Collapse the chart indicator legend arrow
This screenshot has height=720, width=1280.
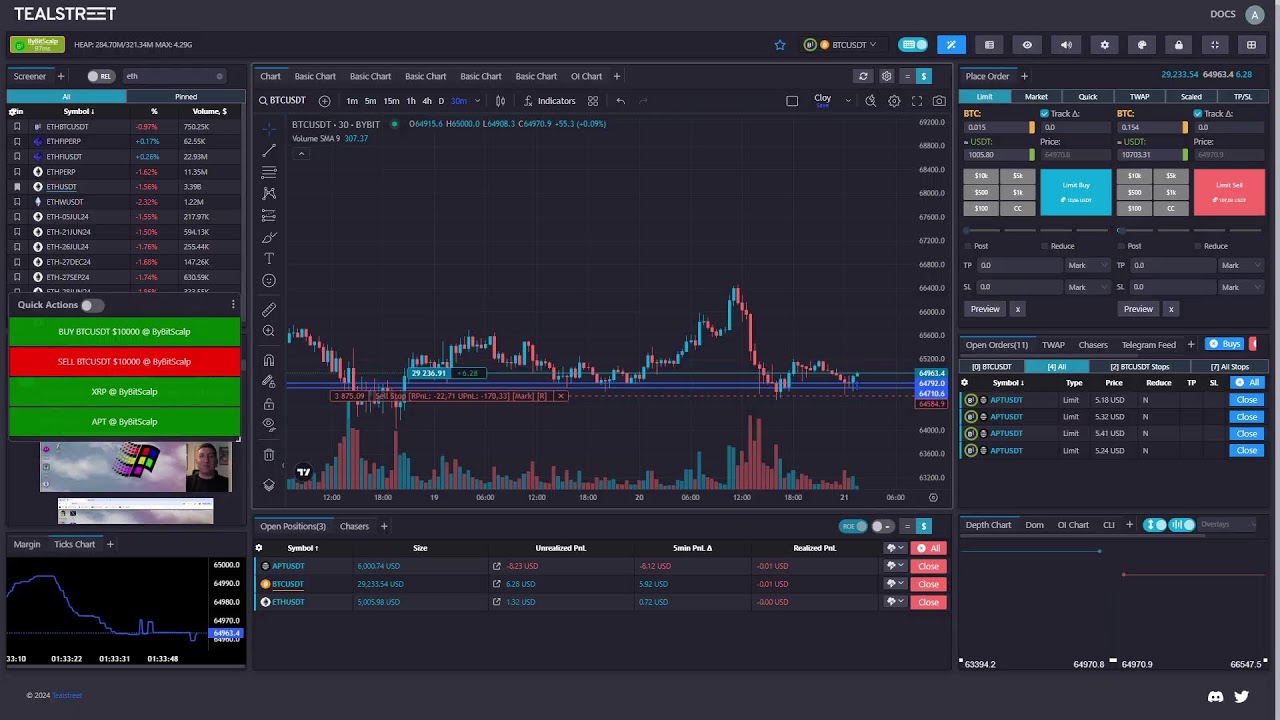(x=301, y=153)
